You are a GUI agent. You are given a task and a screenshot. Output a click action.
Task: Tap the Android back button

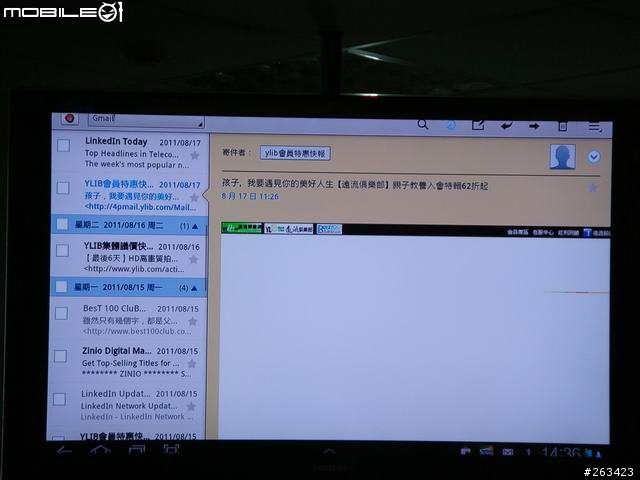[x=64, y=451]
